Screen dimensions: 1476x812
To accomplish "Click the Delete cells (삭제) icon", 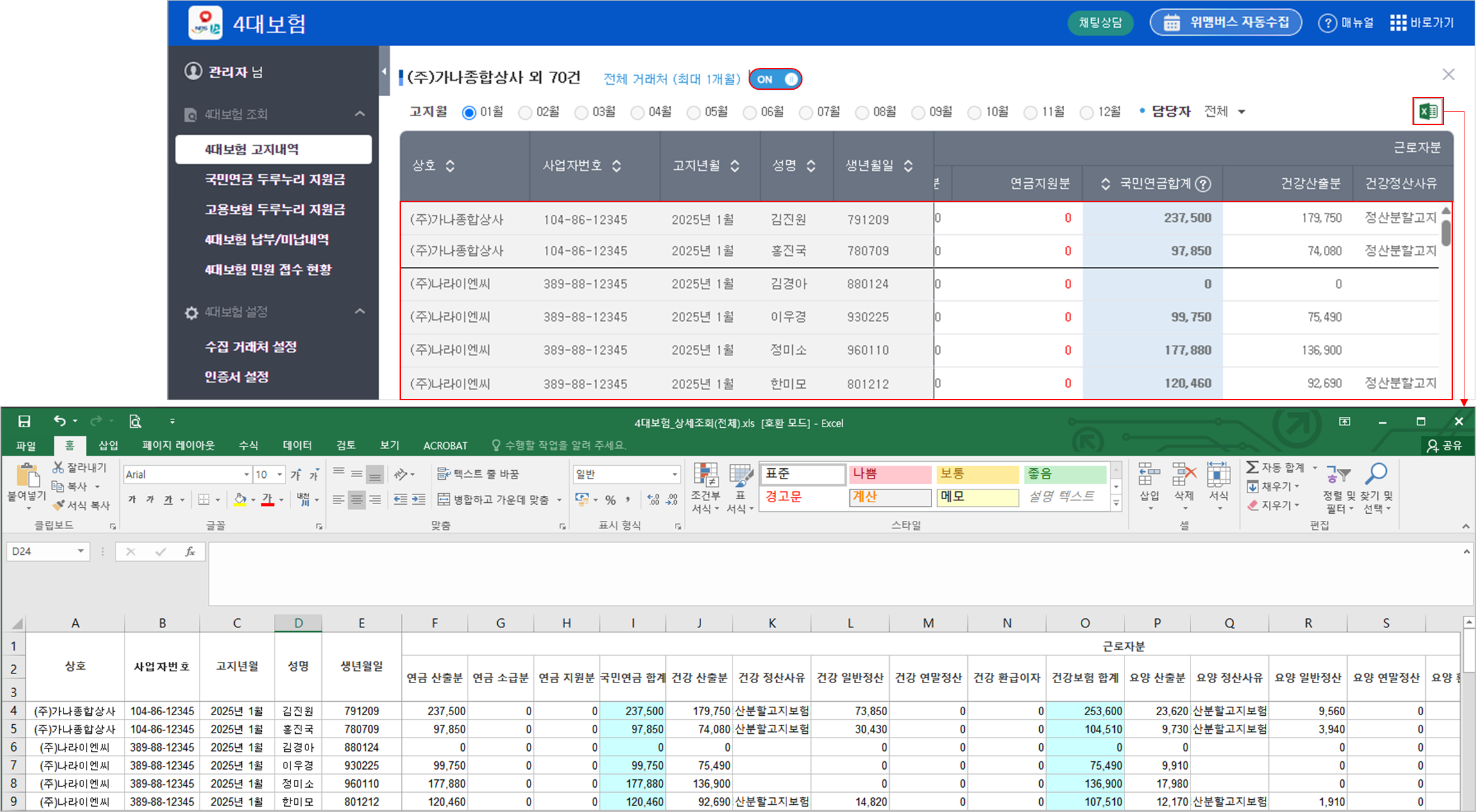I will pyautogui.click(x=1183, y=475).
